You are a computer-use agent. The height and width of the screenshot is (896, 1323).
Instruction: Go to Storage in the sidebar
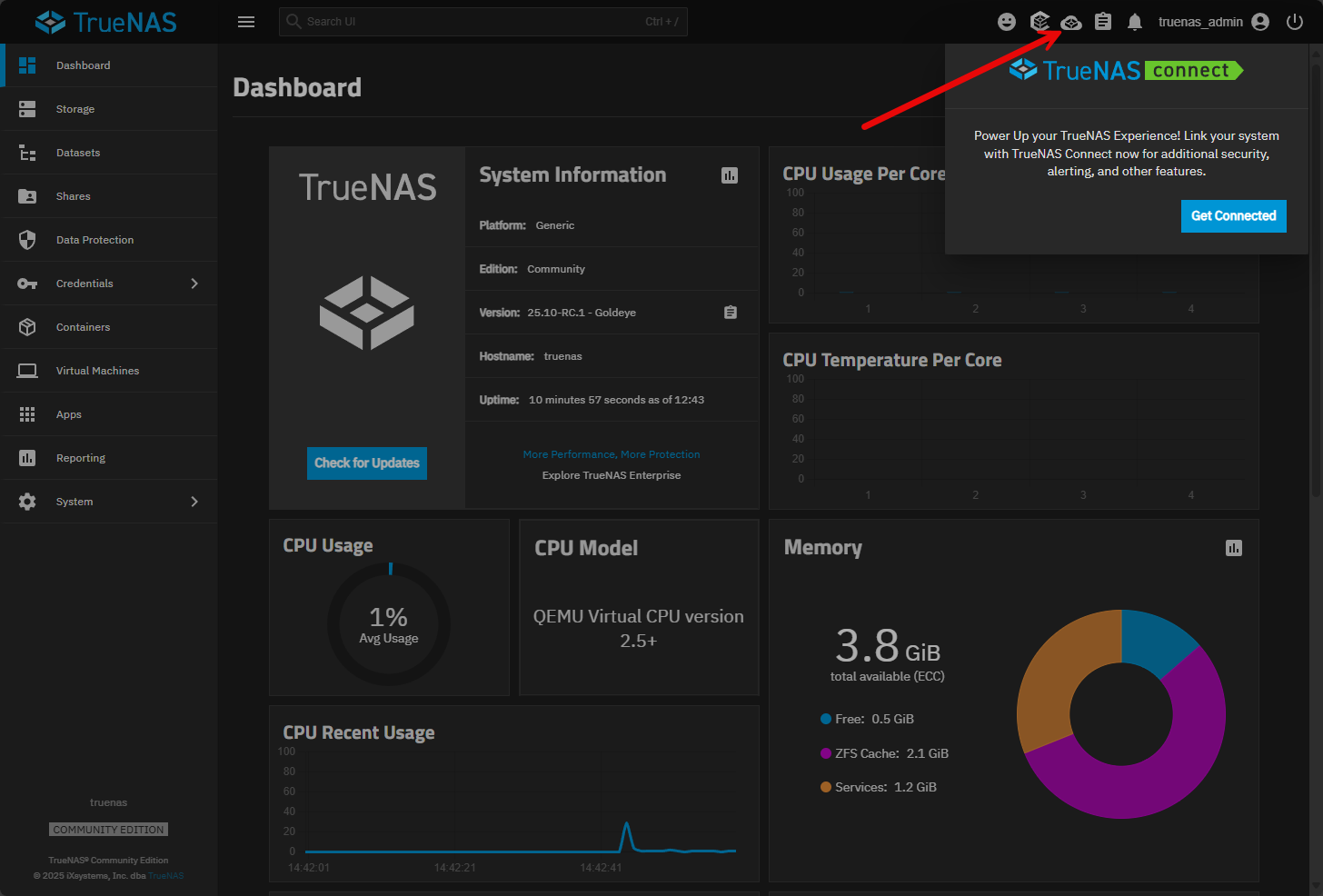(109, 109)
